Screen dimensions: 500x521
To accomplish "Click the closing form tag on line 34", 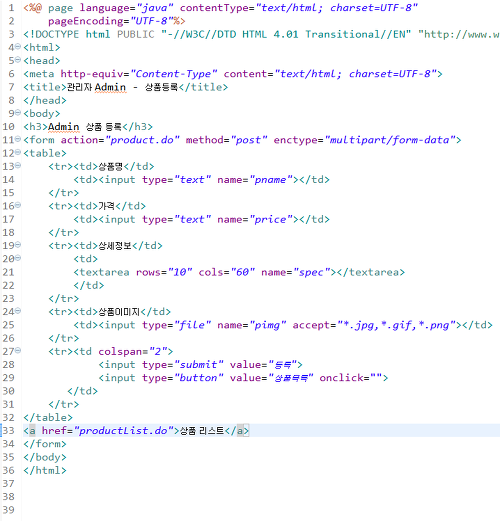I will (45, 444).
